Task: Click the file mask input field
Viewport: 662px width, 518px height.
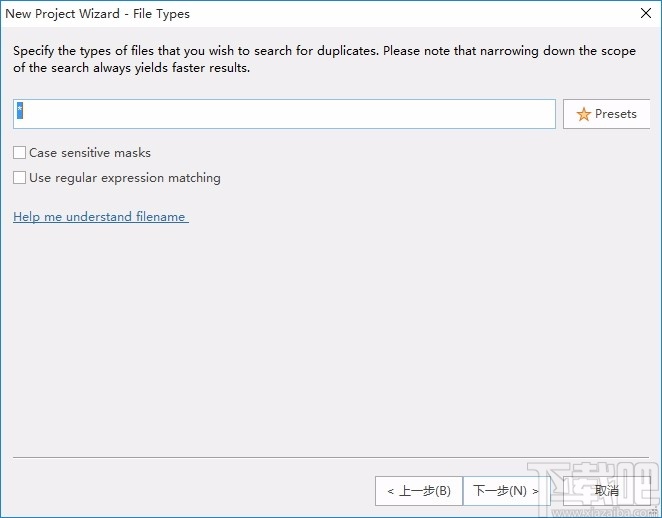Action: click(x=284, y=114)
